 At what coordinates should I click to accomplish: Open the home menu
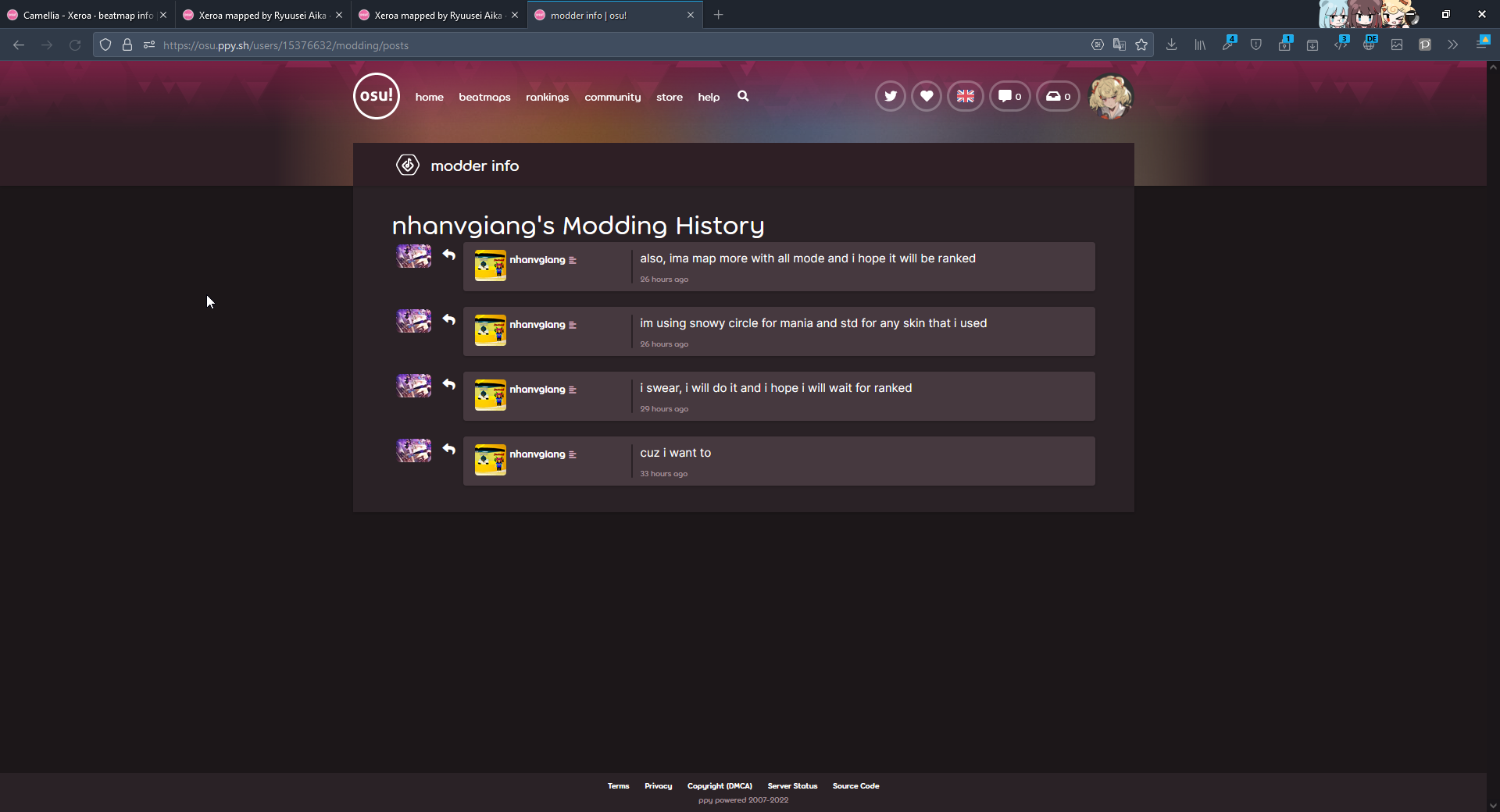pos(429,97)
